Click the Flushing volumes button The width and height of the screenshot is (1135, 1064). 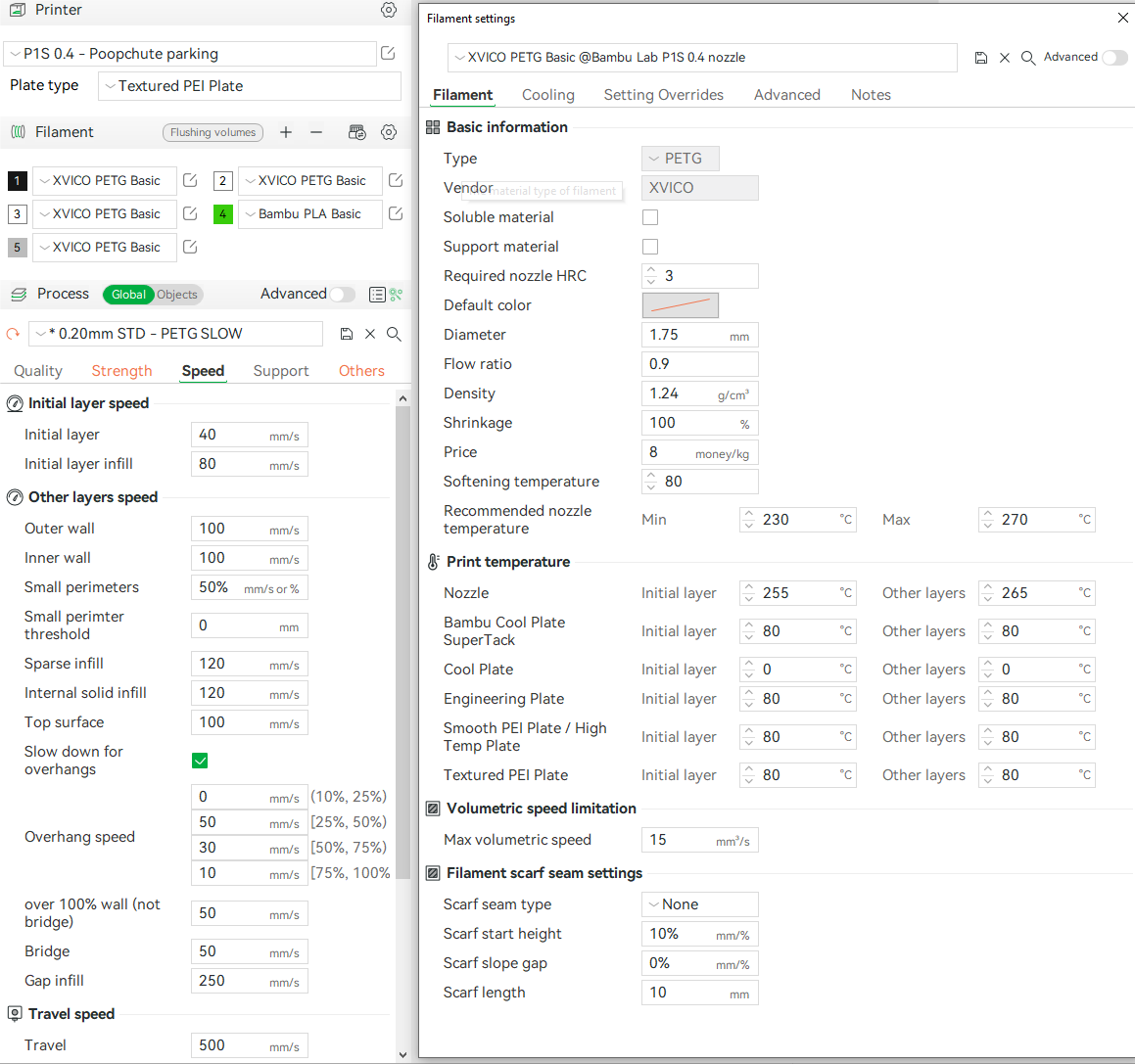[213, 132]
